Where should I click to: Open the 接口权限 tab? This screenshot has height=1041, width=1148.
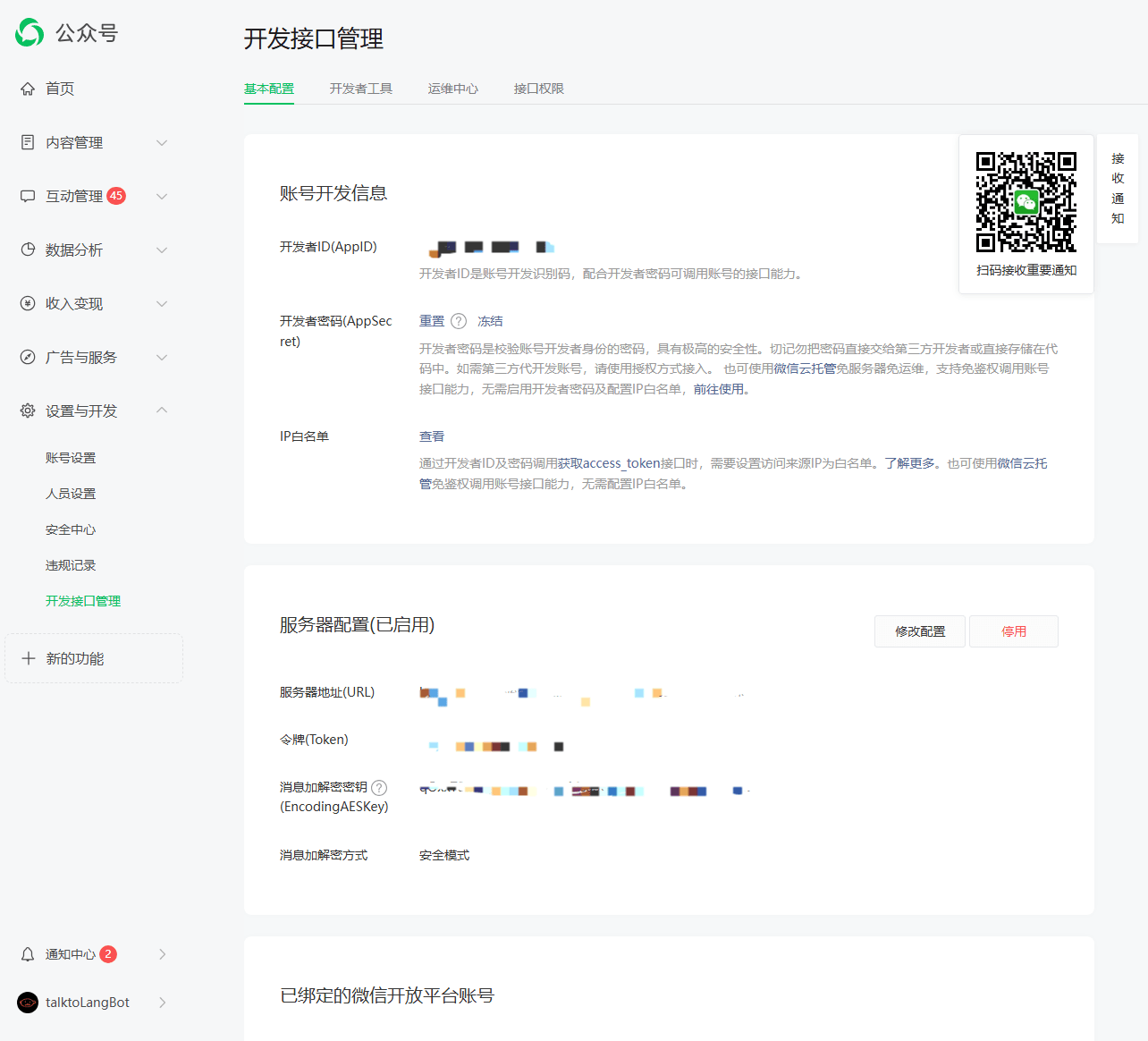[x=538, y=89]
